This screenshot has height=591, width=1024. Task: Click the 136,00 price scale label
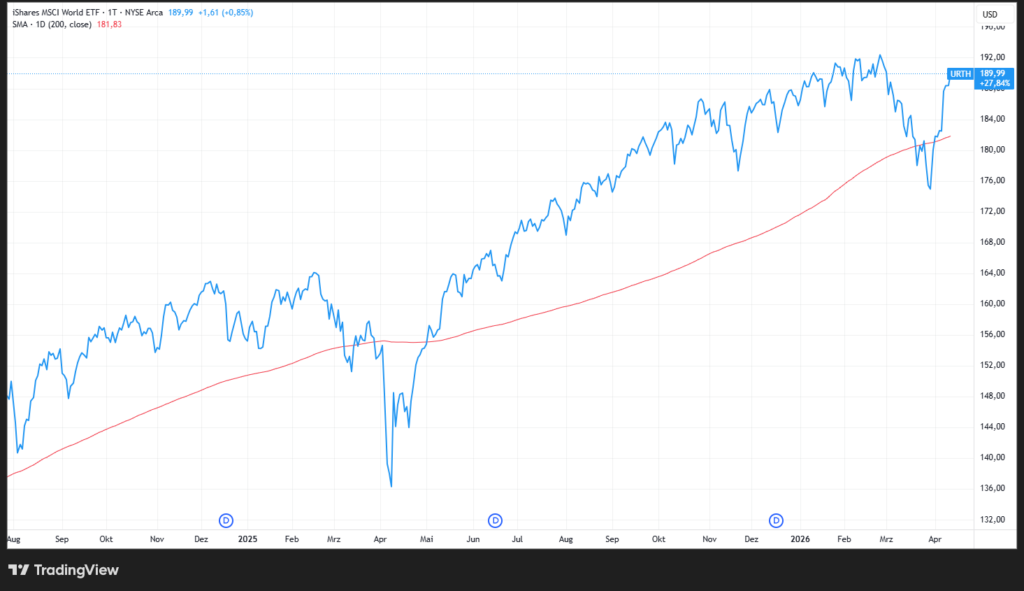coord(993,488)
